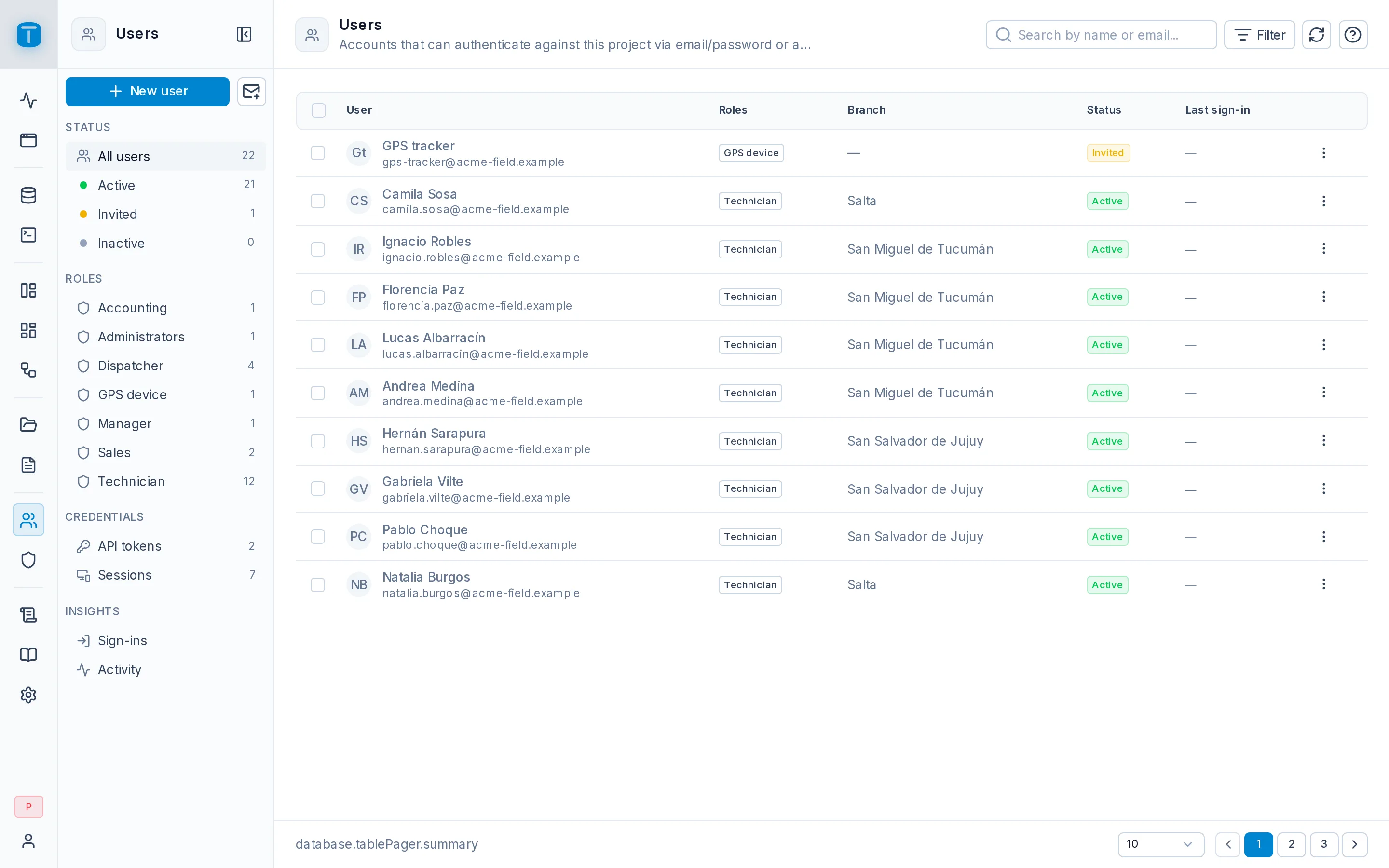Open the book documentation icon in left rail
Viewport: 1389px width, 868px height.
click(x=28, y=655)
